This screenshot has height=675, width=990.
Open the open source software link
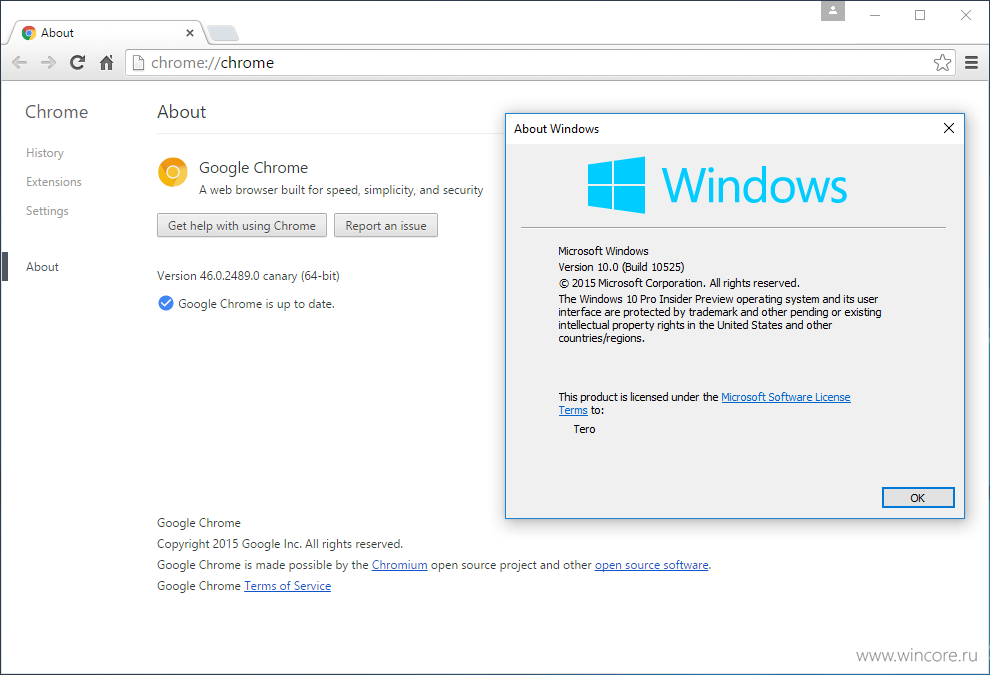[x=652, y=565]
